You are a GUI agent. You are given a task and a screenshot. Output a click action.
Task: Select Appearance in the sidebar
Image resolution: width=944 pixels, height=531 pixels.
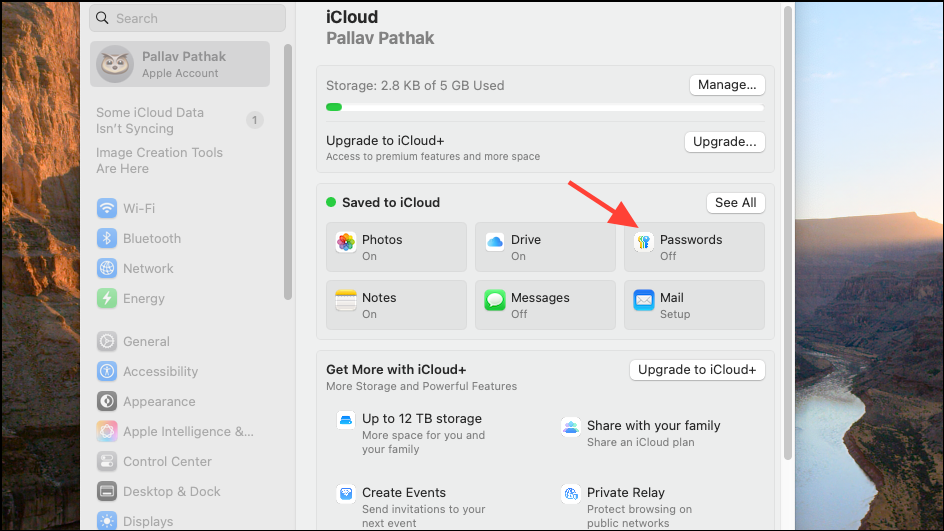click(x=159, y=402)
